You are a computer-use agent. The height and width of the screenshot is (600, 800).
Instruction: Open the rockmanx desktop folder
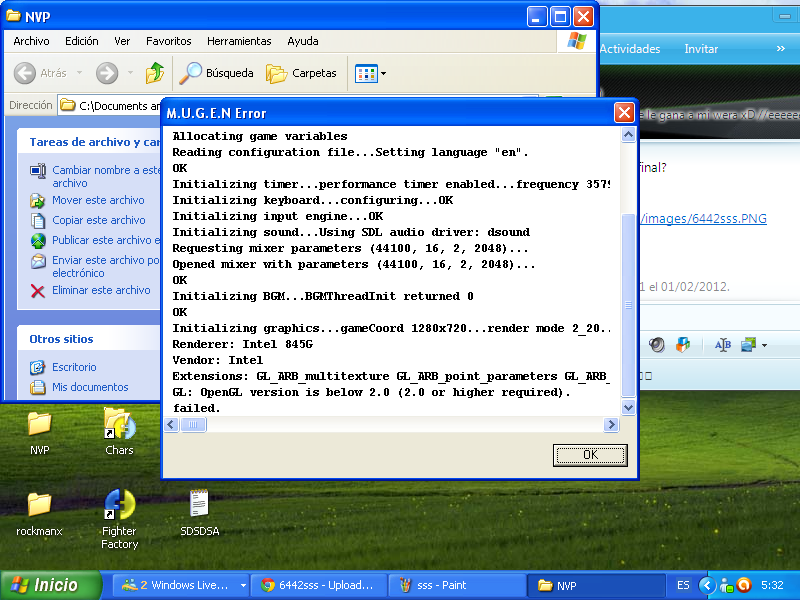point(39,504)
